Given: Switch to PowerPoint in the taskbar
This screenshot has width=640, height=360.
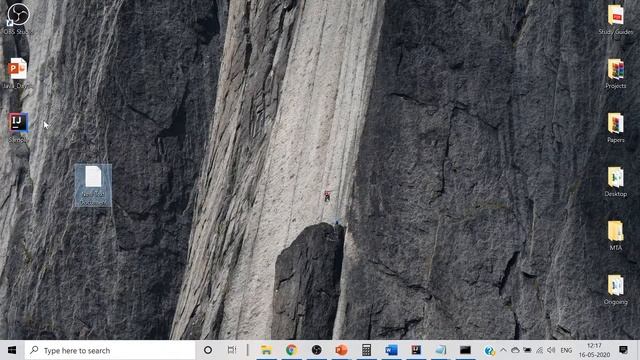Looking at the screenshot, I should tap(341, 350).
